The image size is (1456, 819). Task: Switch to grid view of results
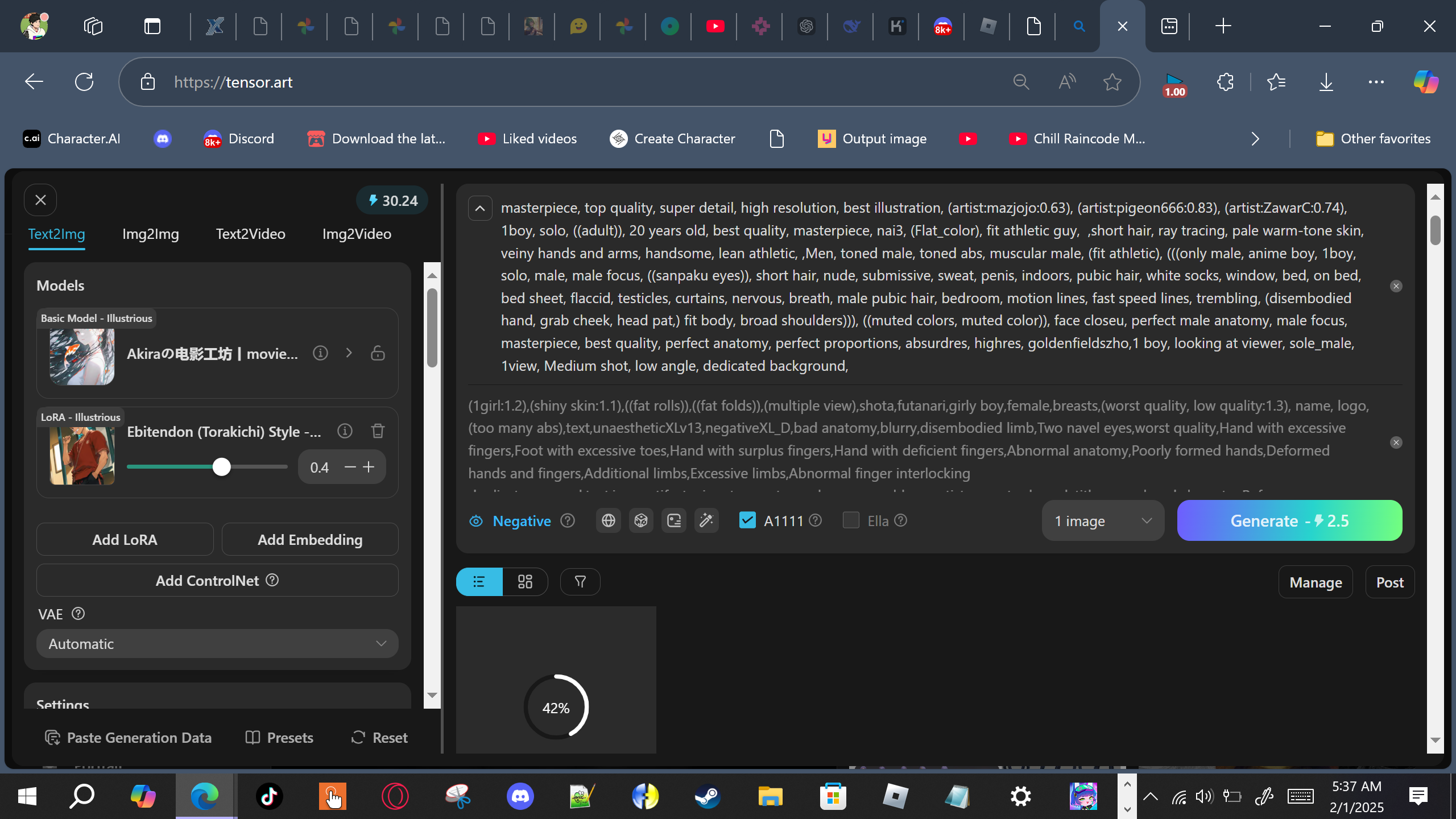525,581
